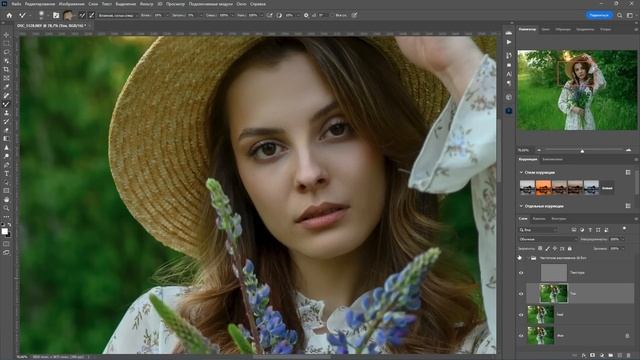Toggle visibility of the Тон layer
The width and height of the screenshot is (640, 360).
521,293
